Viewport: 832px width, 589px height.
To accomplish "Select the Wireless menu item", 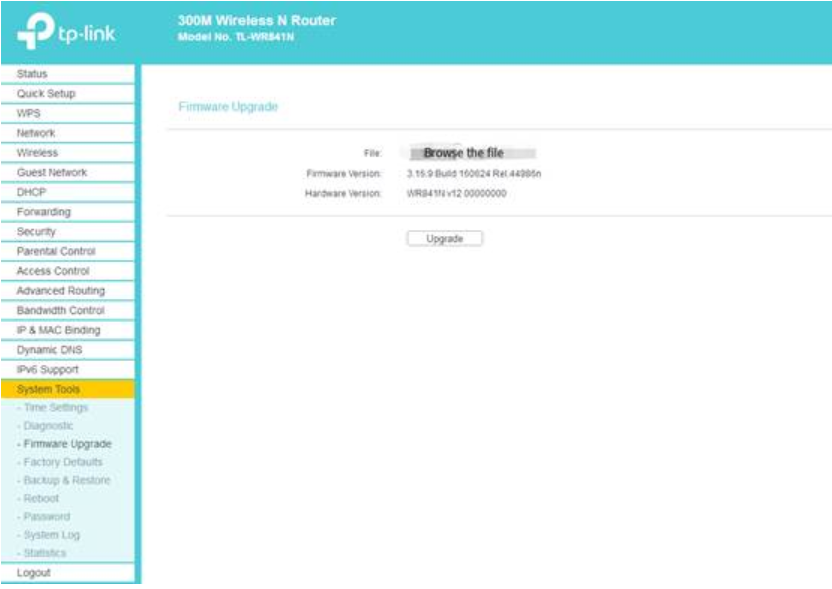I will pyautogui.click(x=67, y=153).
